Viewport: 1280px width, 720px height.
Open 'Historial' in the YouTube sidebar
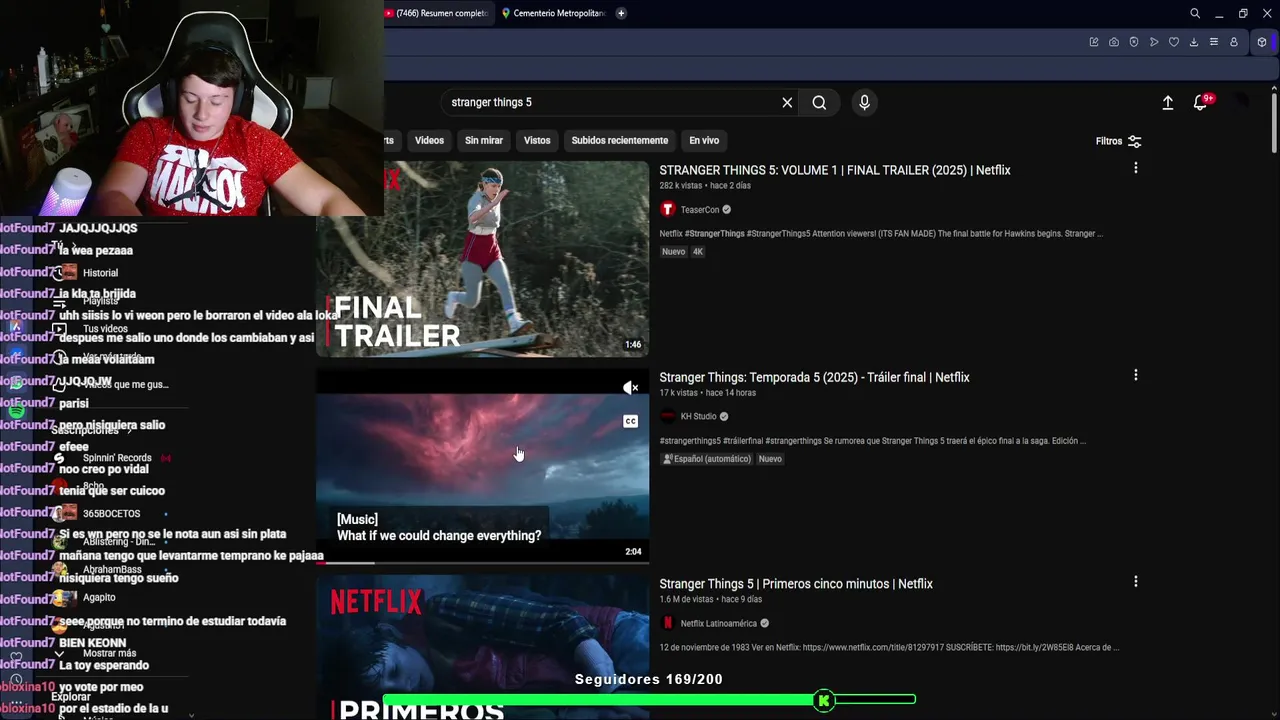100,273
